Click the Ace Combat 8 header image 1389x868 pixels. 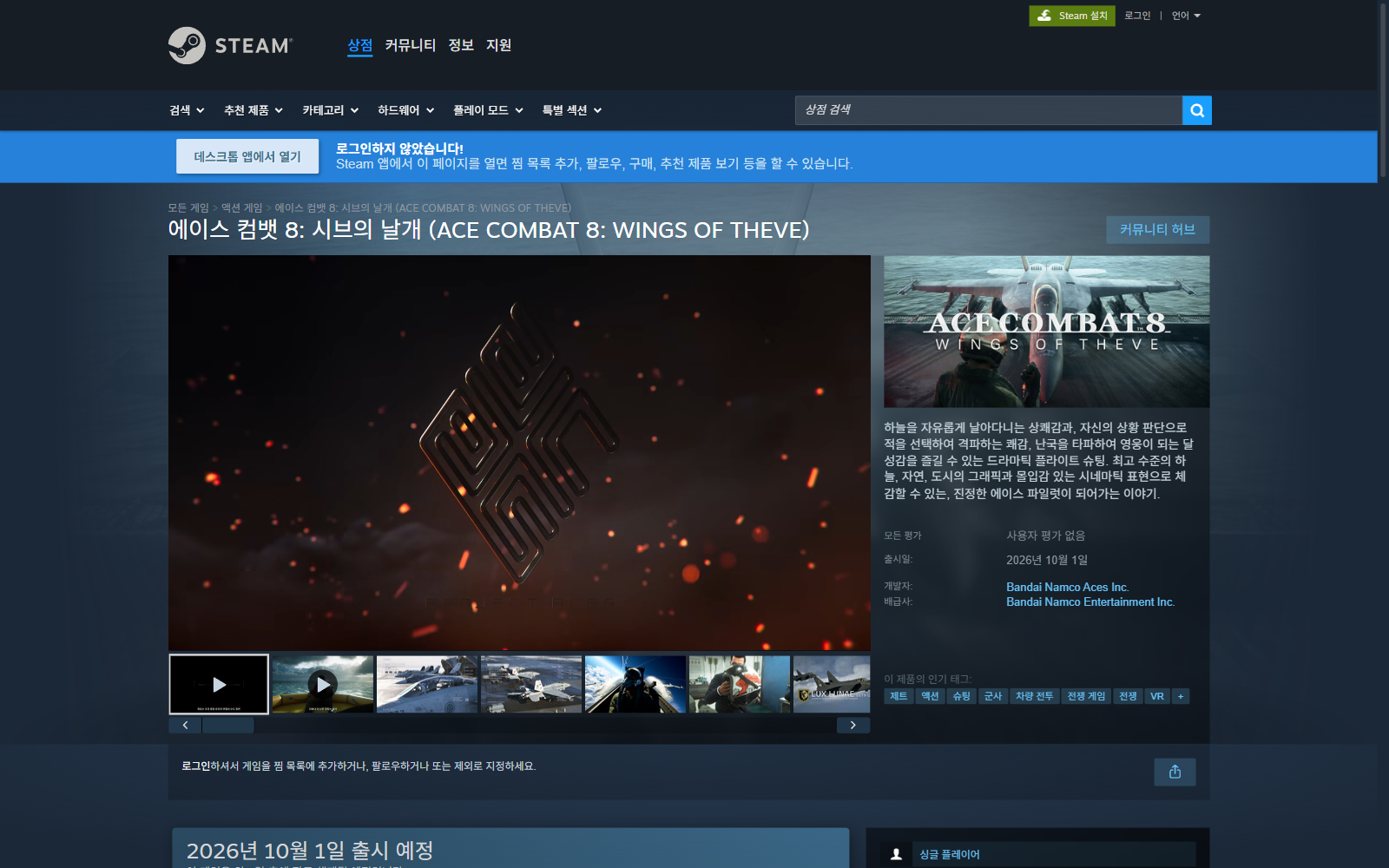coord(1047,332)
